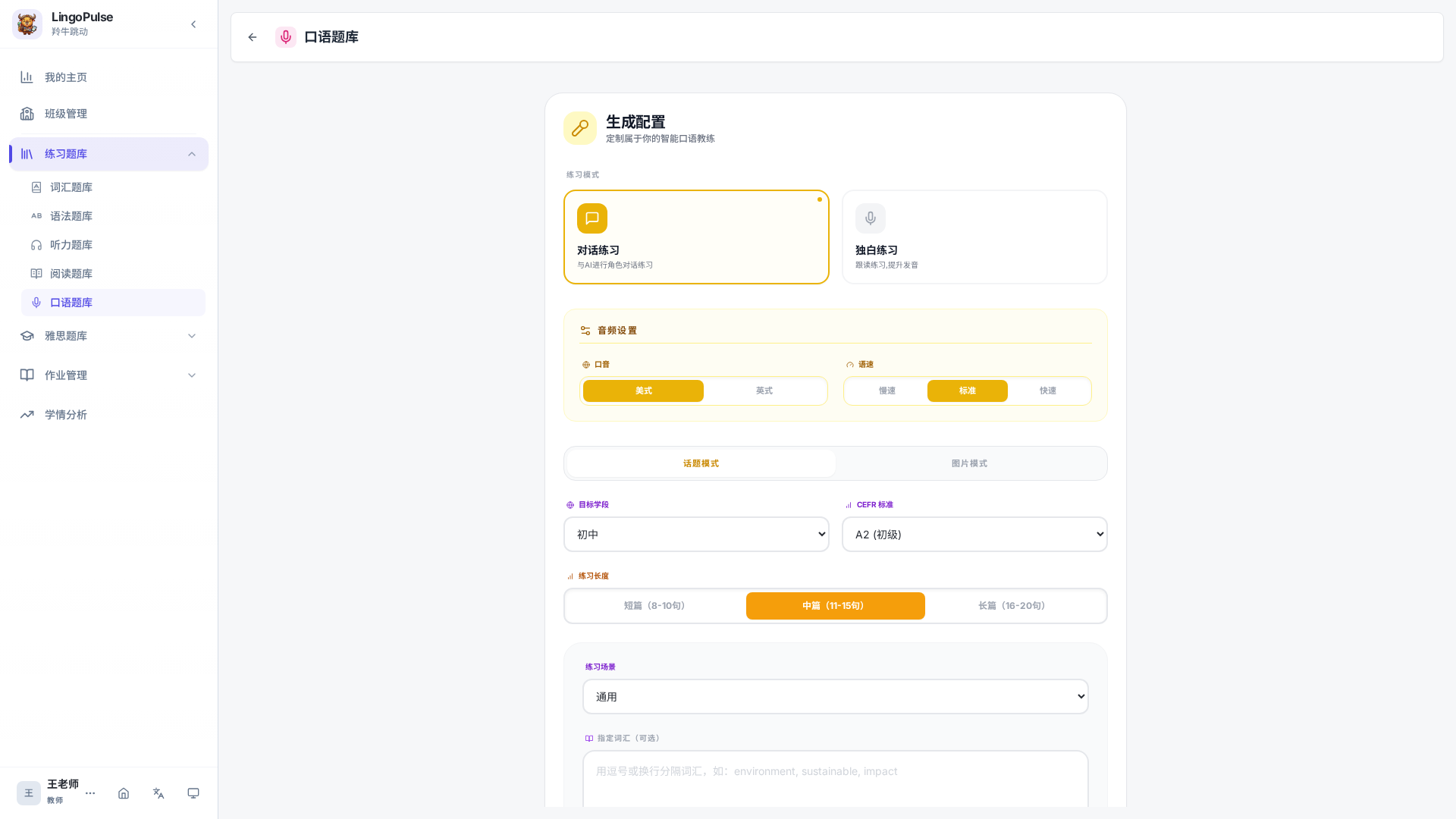Viewport: 1456px width, 819px height.
Task: Collapse the 练习题库 section chevron
Action: coord(192,155)
